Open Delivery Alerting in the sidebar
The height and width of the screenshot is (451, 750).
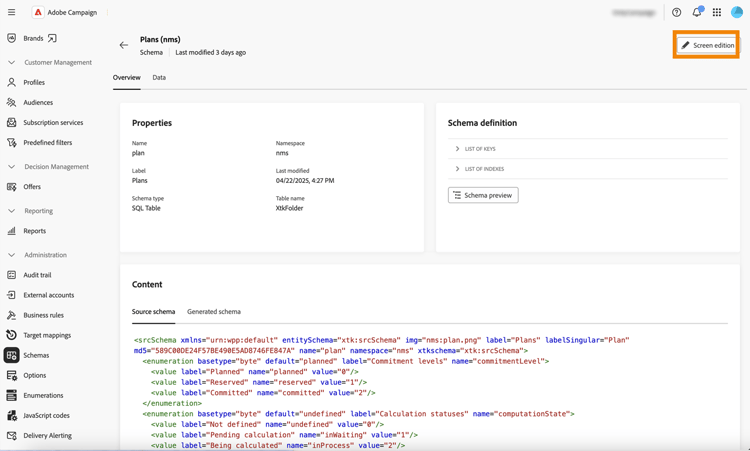point(47,435)
